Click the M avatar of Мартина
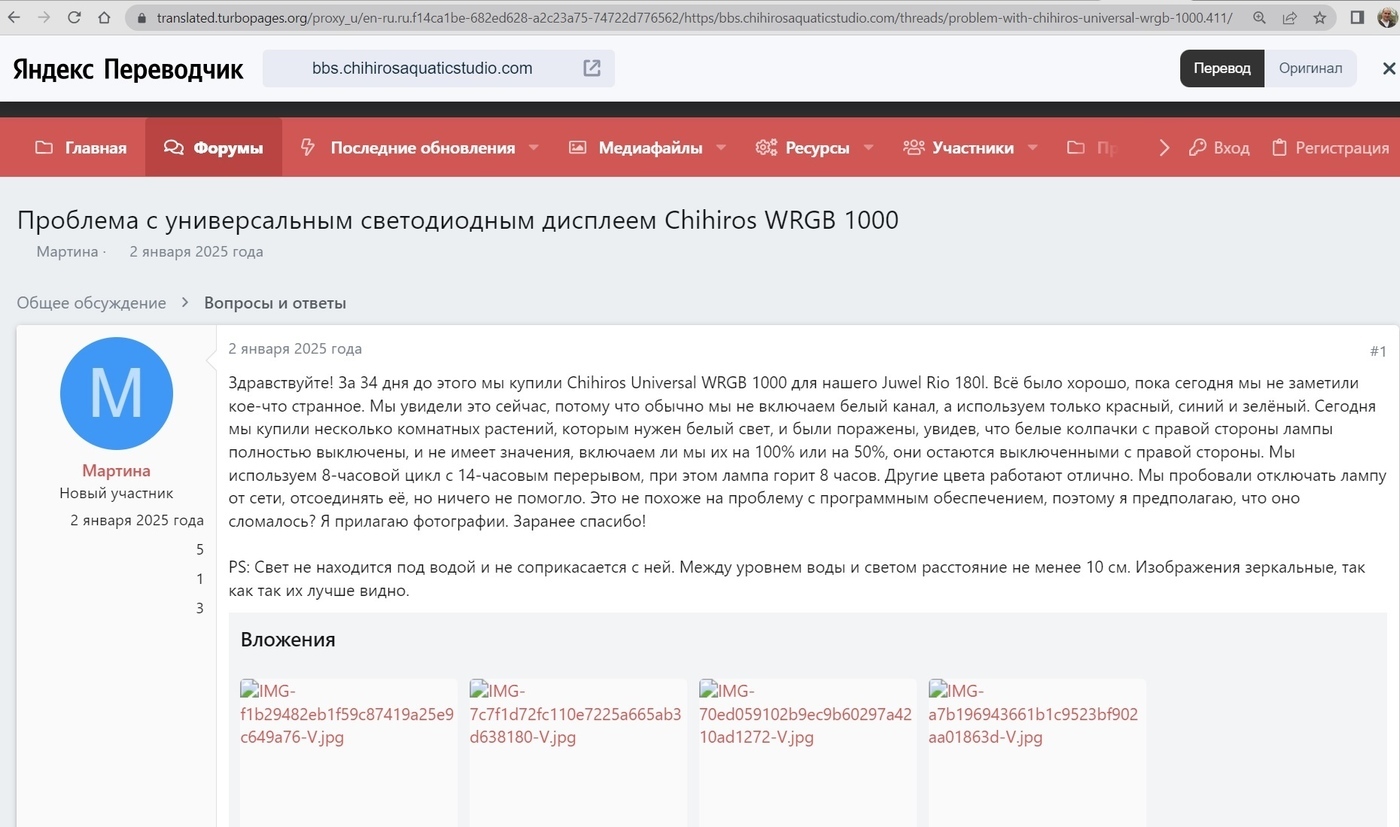This screenshot has height=827, width=1400. click(116, 393)
